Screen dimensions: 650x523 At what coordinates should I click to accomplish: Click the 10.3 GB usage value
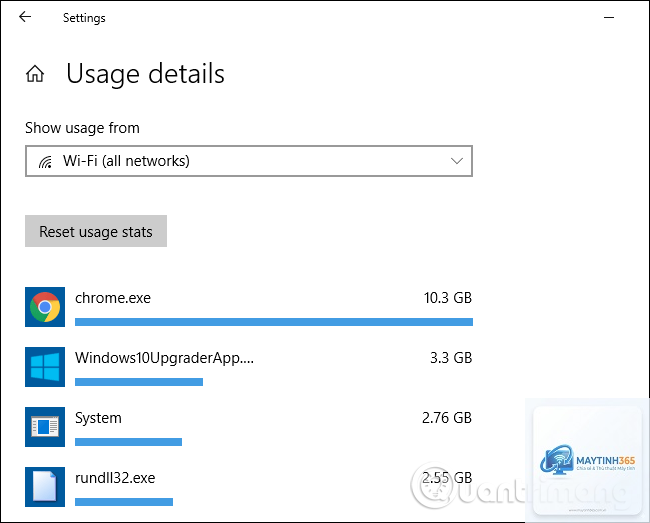tap(448, 298)
